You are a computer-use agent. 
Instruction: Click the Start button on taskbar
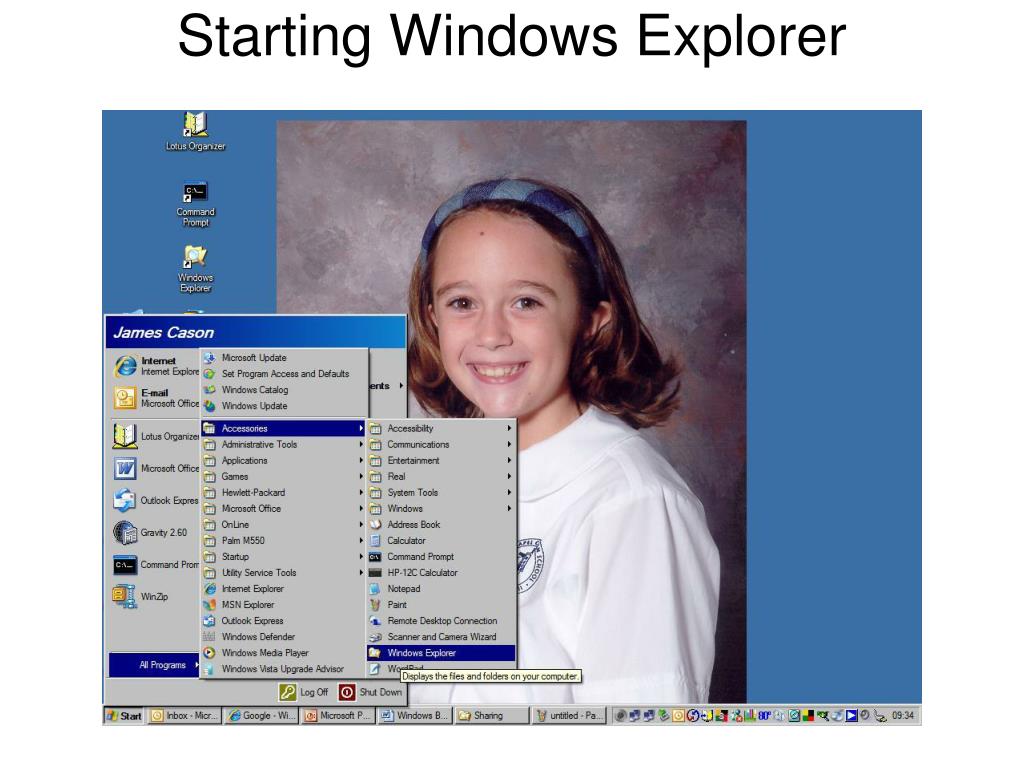click(x=123, y=716)
